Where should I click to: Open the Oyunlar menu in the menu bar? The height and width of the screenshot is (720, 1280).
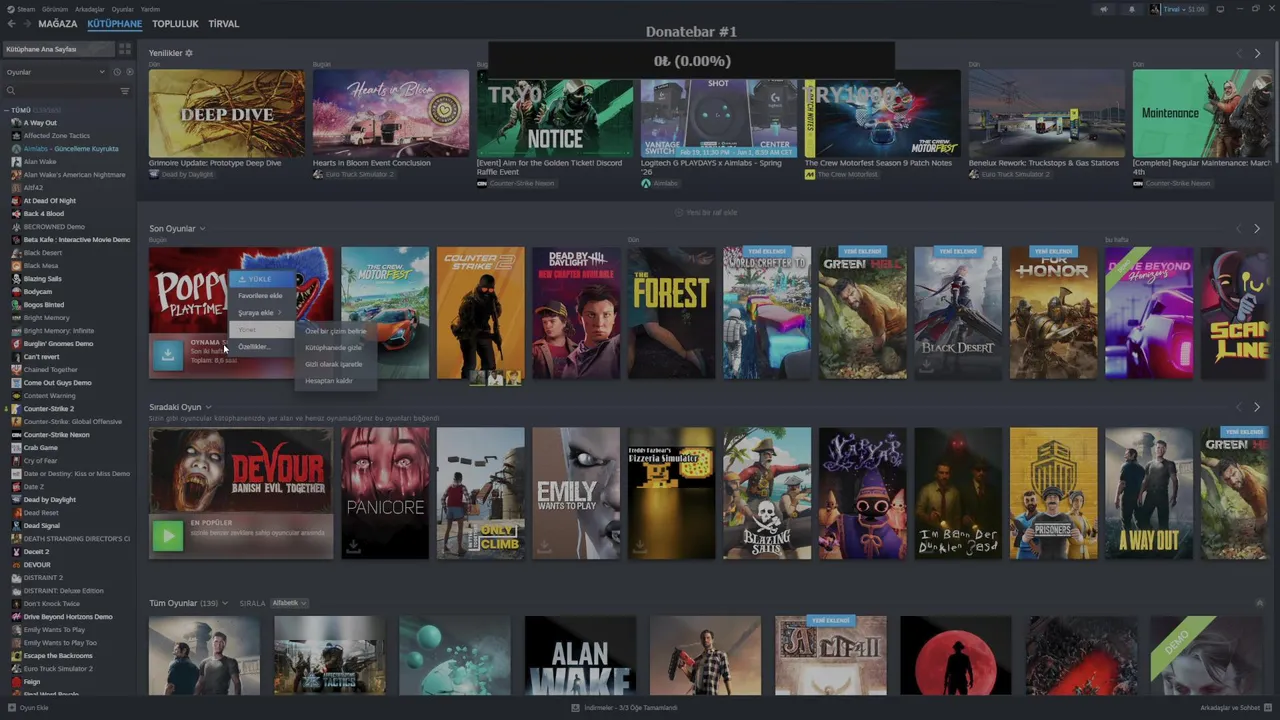122,9
